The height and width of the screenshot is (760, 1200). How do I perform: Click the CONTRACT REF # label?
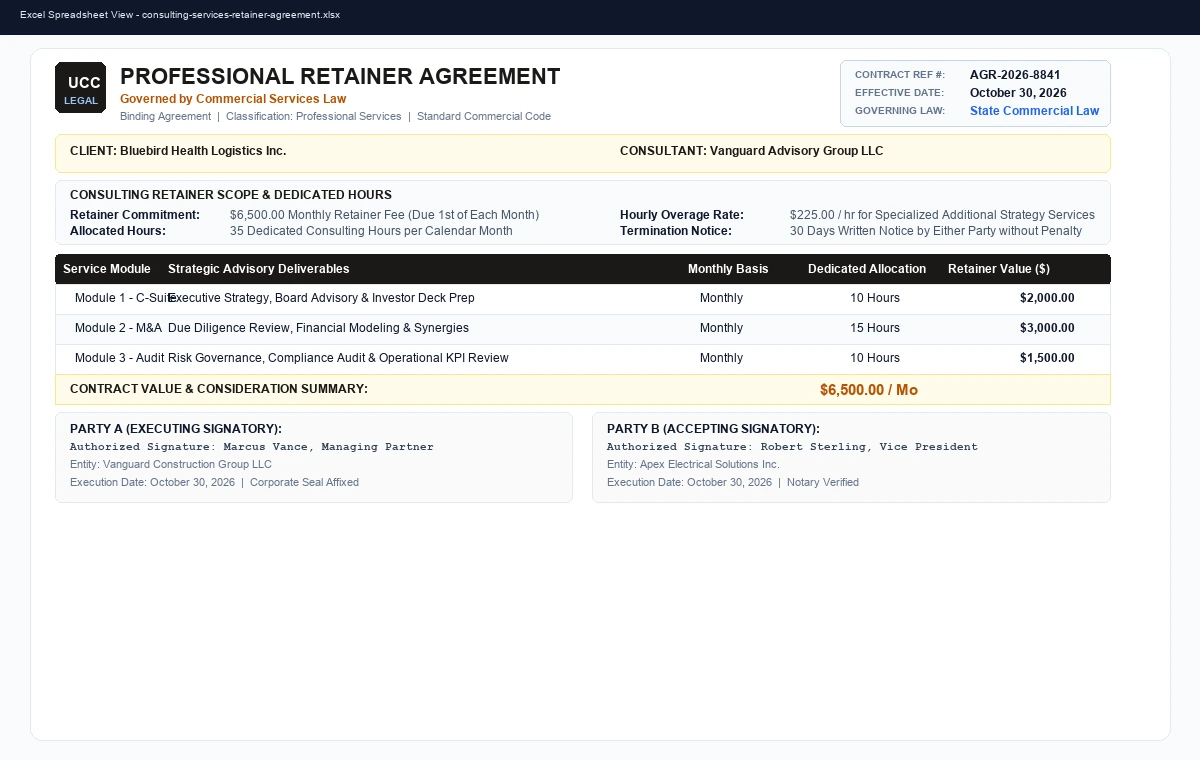tap(900, 75)
